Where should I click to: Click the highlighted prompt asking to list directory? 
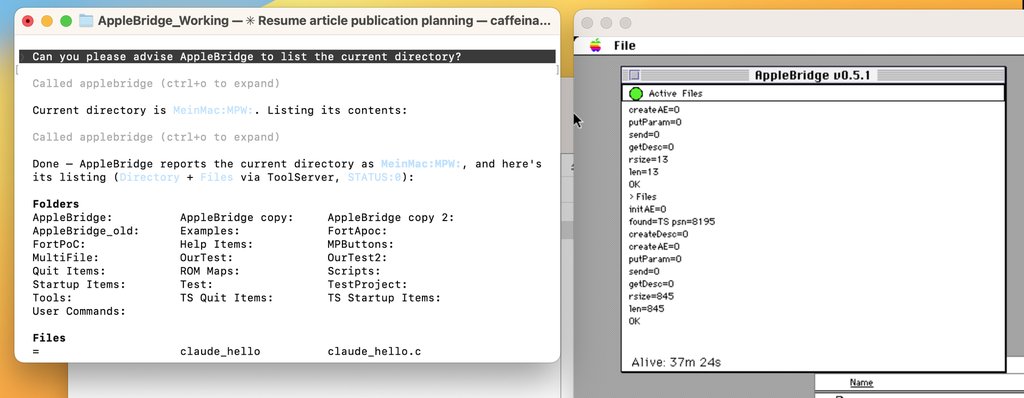pos(287,57)
